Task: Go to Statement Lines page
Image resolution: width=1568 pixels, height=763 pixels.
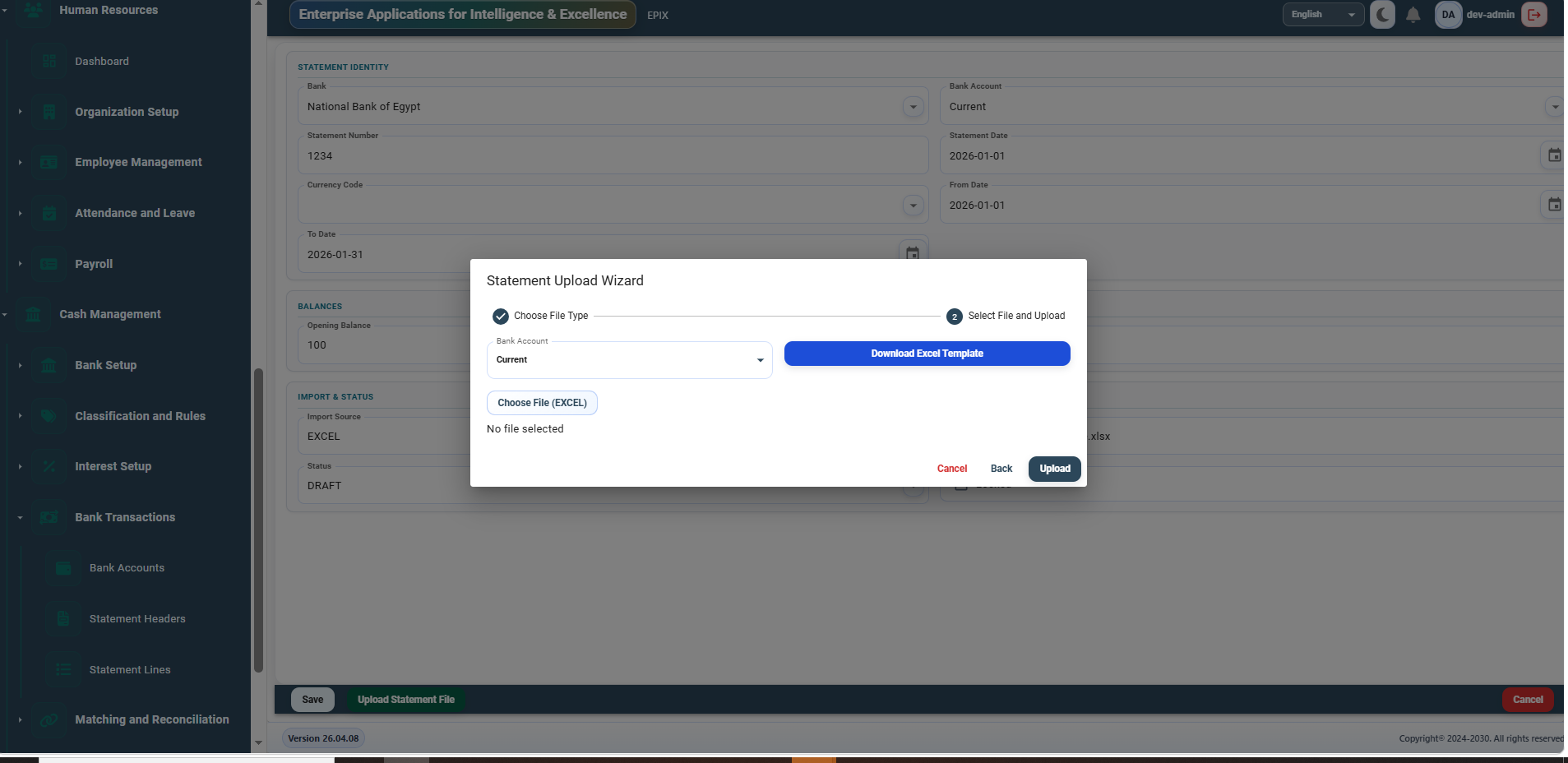Action: [x=130, y=669]
